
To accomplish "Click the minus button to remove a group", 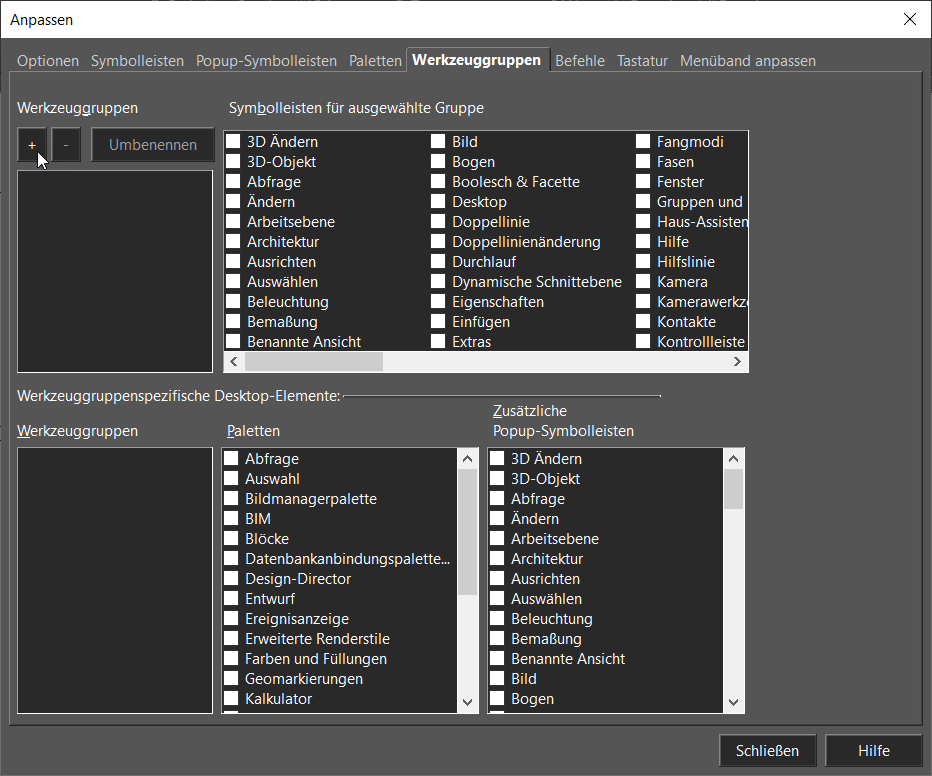I will 66,145.
